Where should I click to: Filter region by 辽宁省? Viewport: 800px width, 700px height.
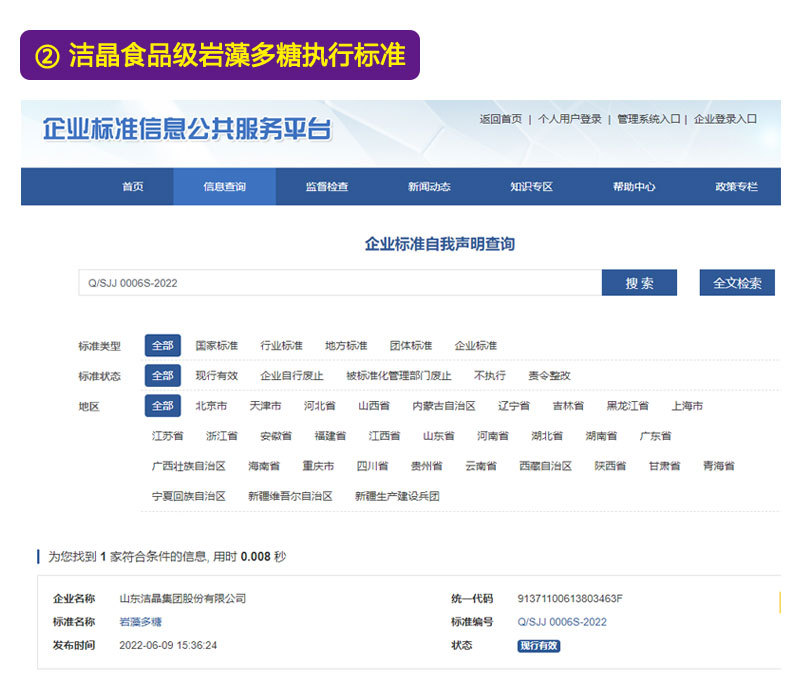coord(514,406)
